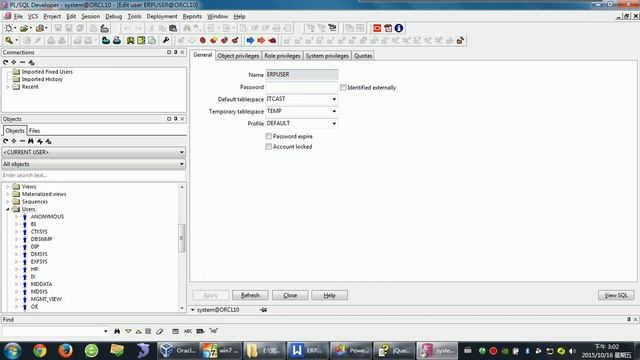Click the binoculars find icon in Objects panel
The width and height of the screenshot is (640, 360).
tap(31, 141)
